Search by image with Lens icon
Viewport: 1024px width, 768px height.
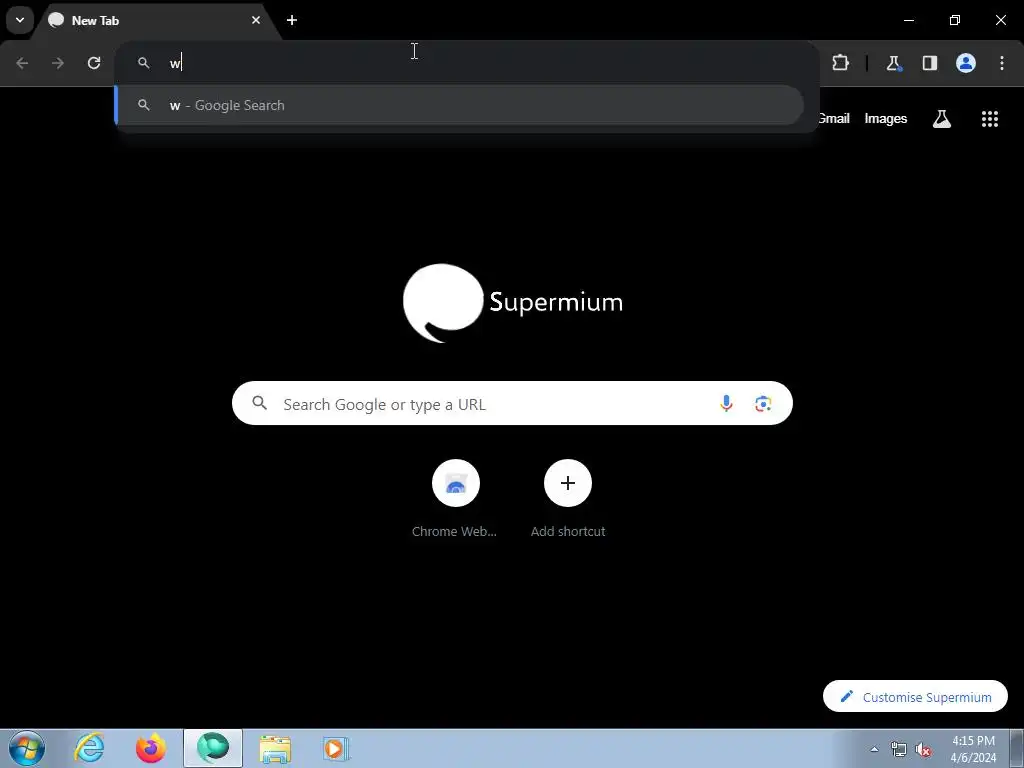[763, 404]
